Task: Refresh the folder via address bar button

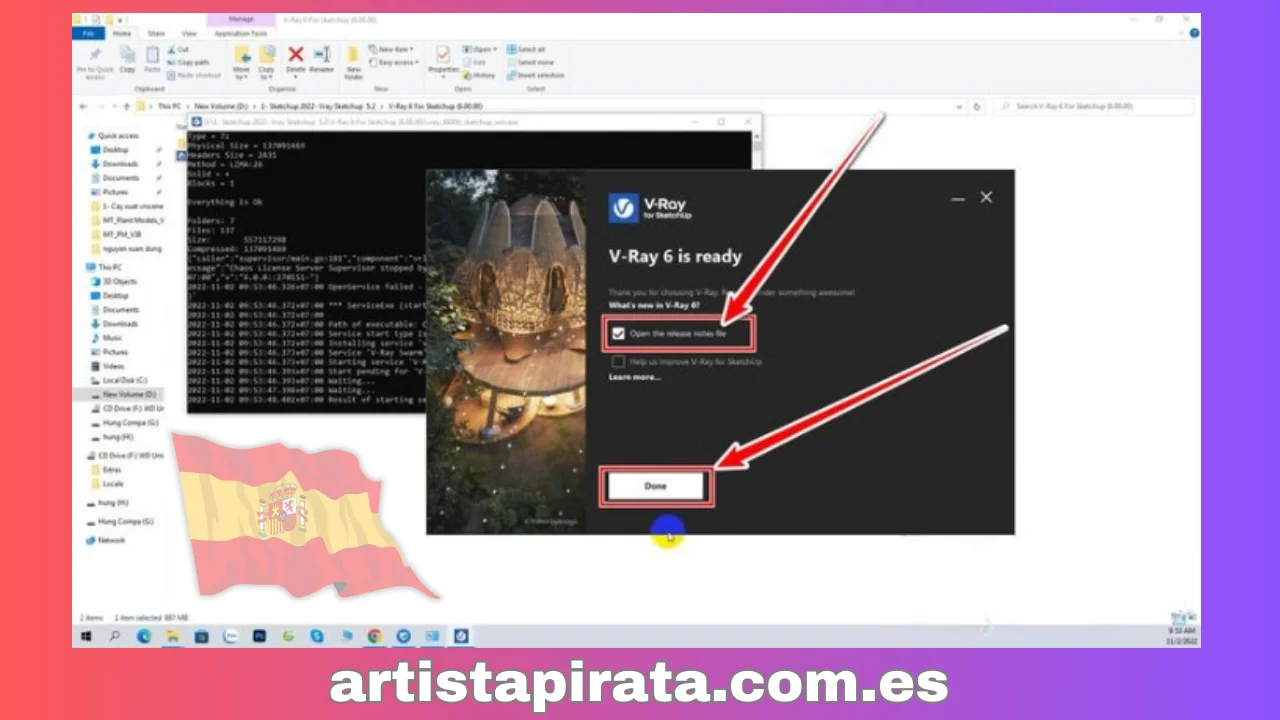Action: click(x=978, y=106)
